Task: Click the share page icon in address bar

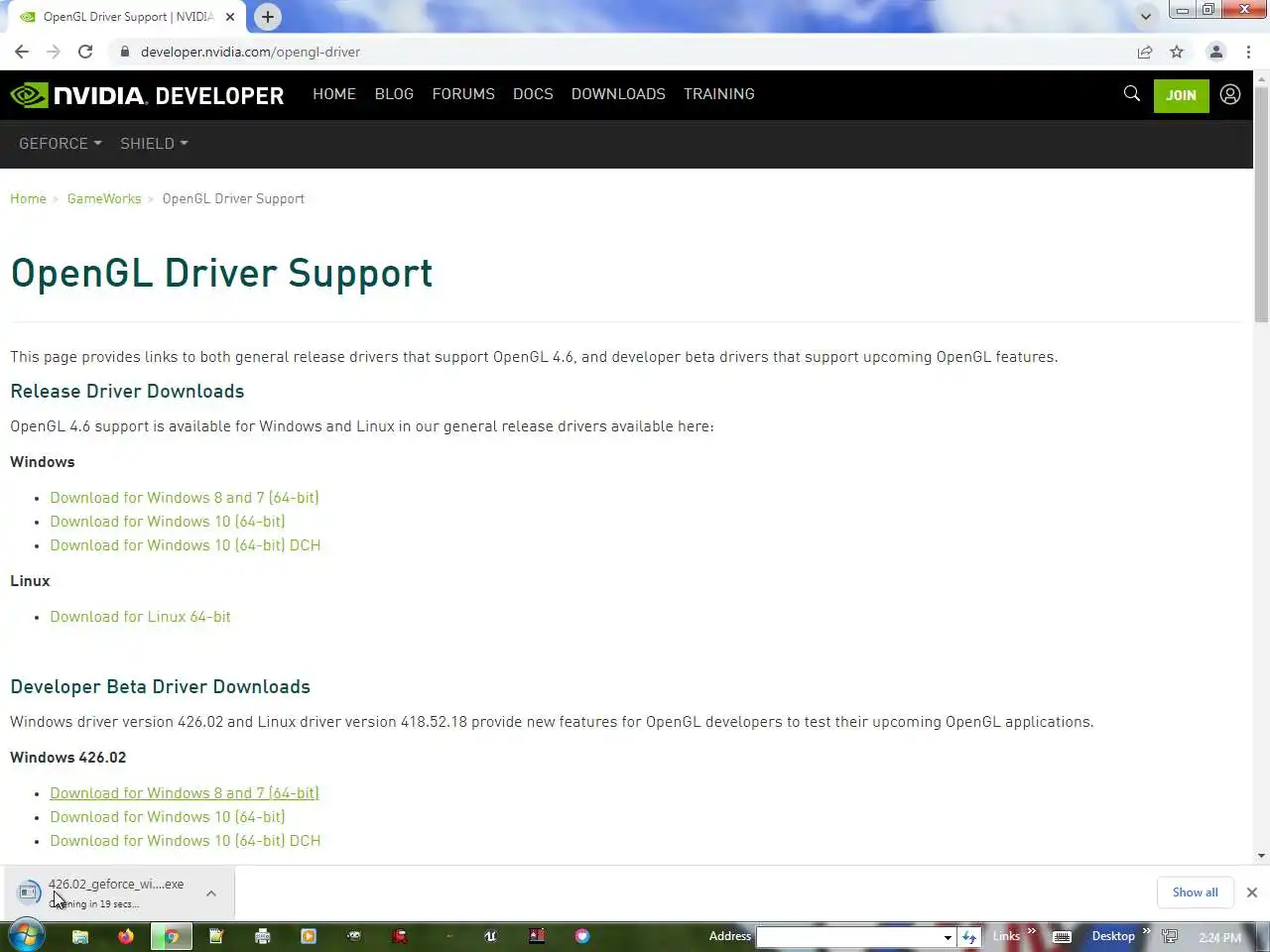Action: pyautogui.click(x=1145, y=52)
